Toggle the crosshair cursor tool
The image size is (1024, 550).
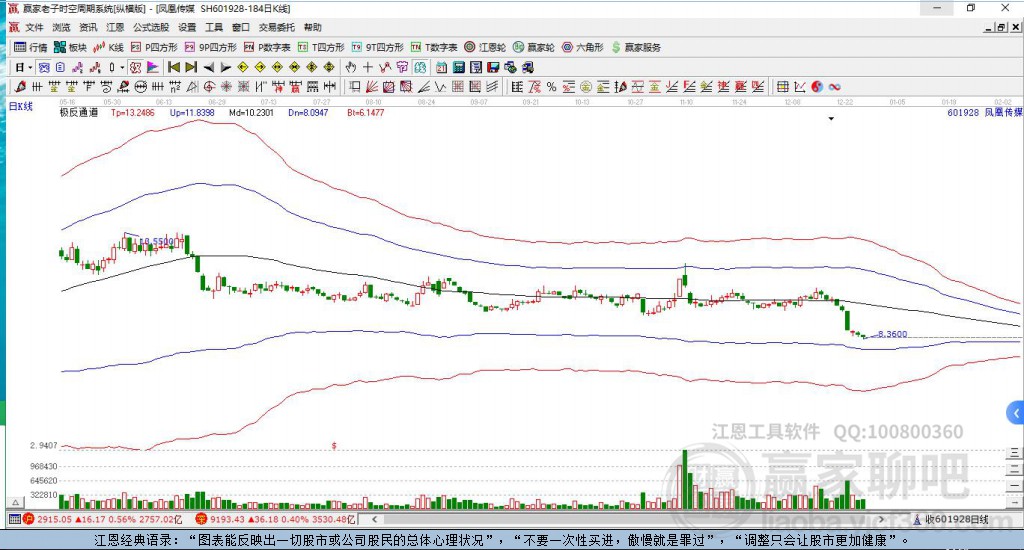(x=368, y=67)
